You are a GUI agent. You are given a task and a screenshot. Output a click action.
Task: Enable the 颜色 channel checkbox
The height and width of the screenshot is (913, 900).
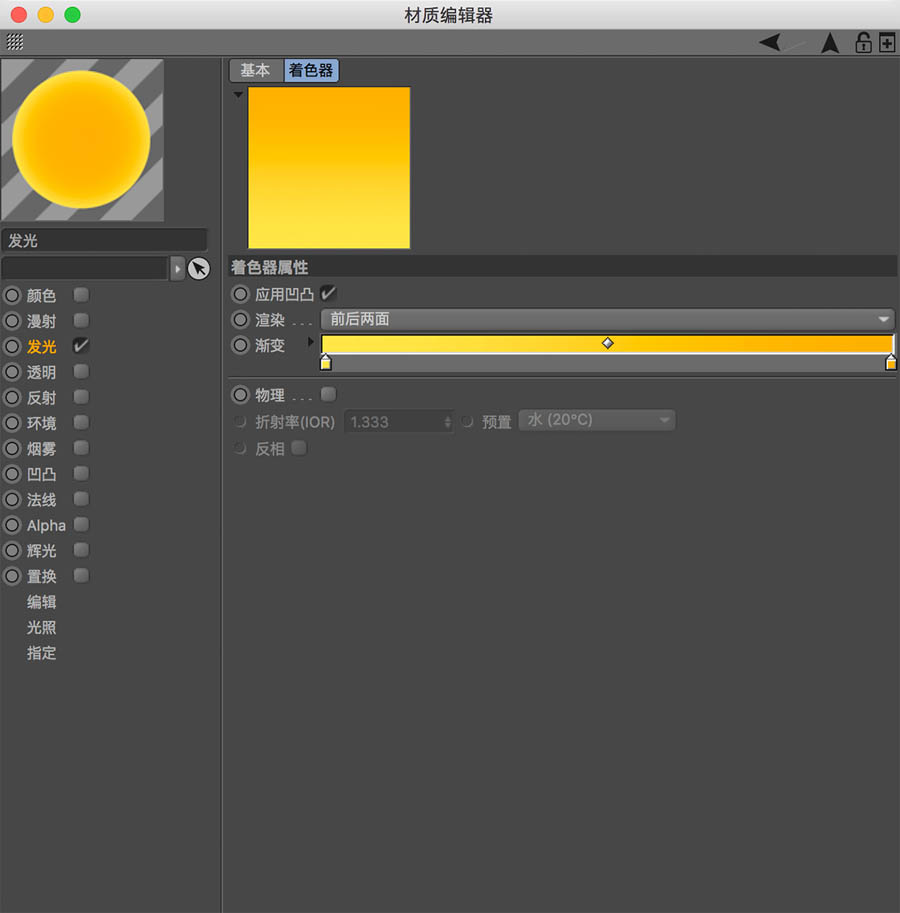(x=81, y=295)
